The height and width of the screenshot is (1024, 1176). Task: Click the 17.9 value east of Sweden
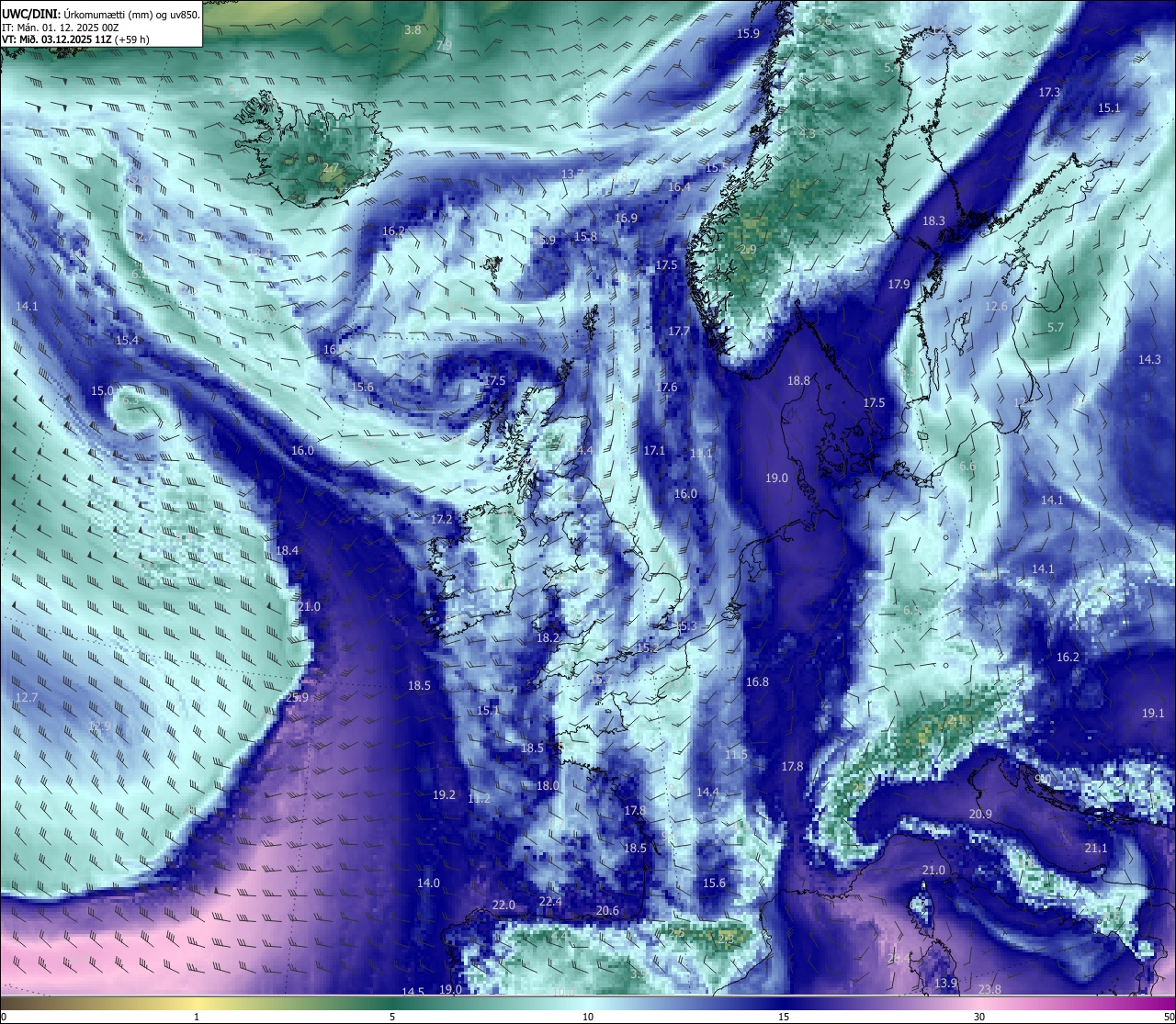[899, 285]
